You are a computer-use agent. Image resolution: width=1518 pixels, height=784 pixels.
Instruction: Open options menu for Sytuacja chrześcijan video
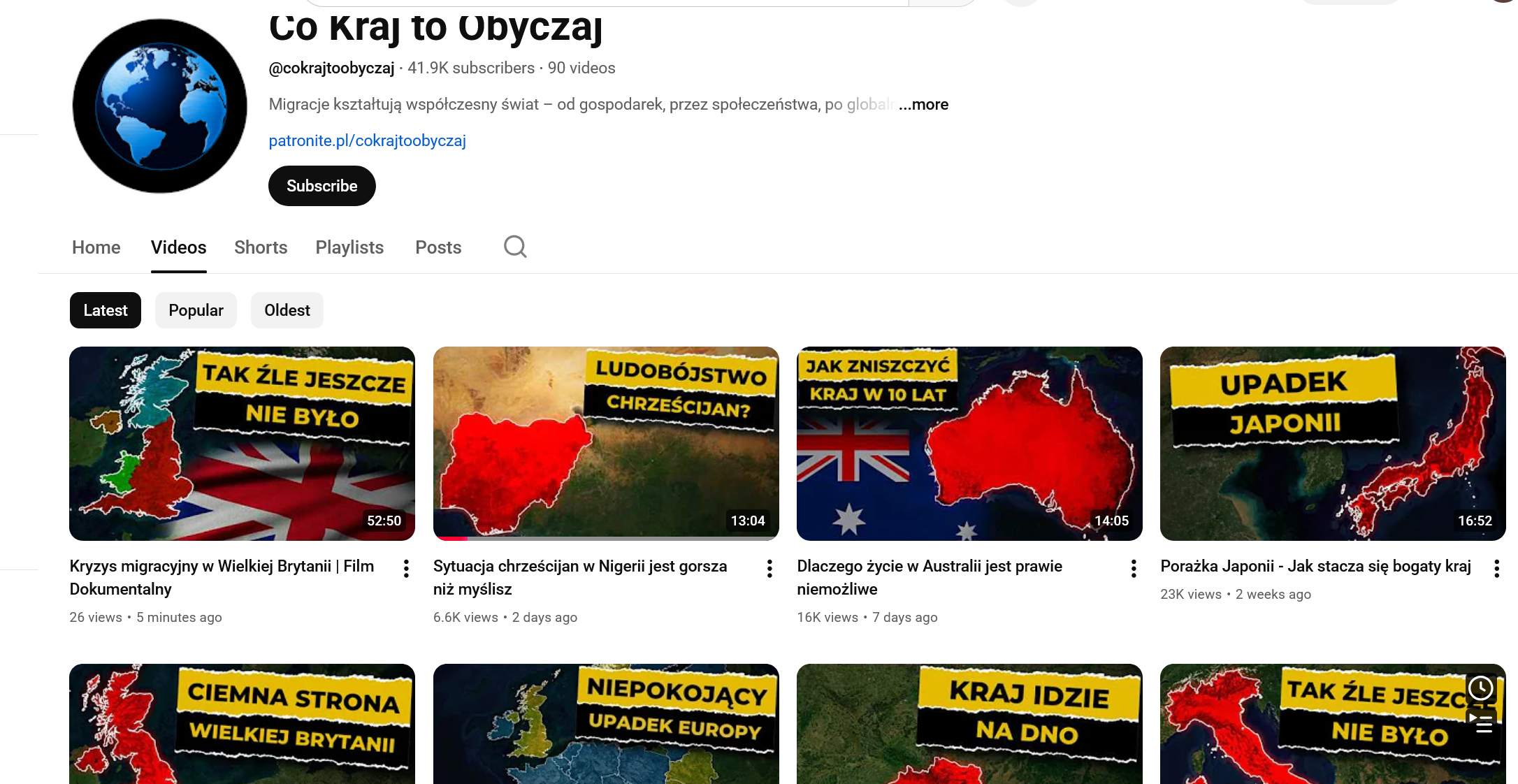click(x=769, y=569)
